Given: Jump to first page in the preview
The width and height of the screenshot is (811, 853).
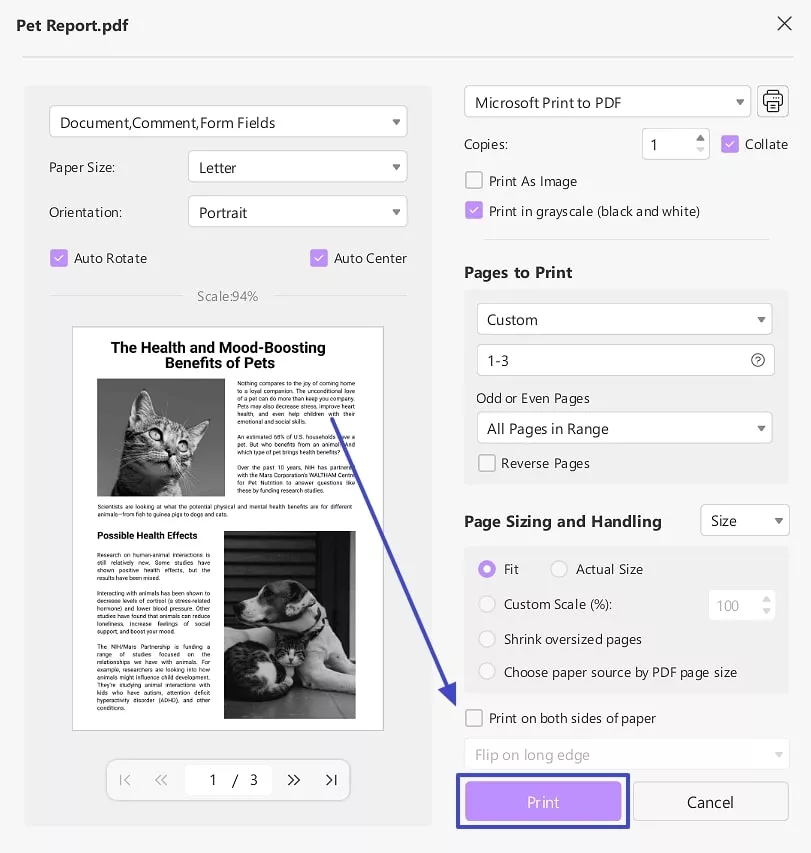Looking at the screenshot, I should [124, 780].
